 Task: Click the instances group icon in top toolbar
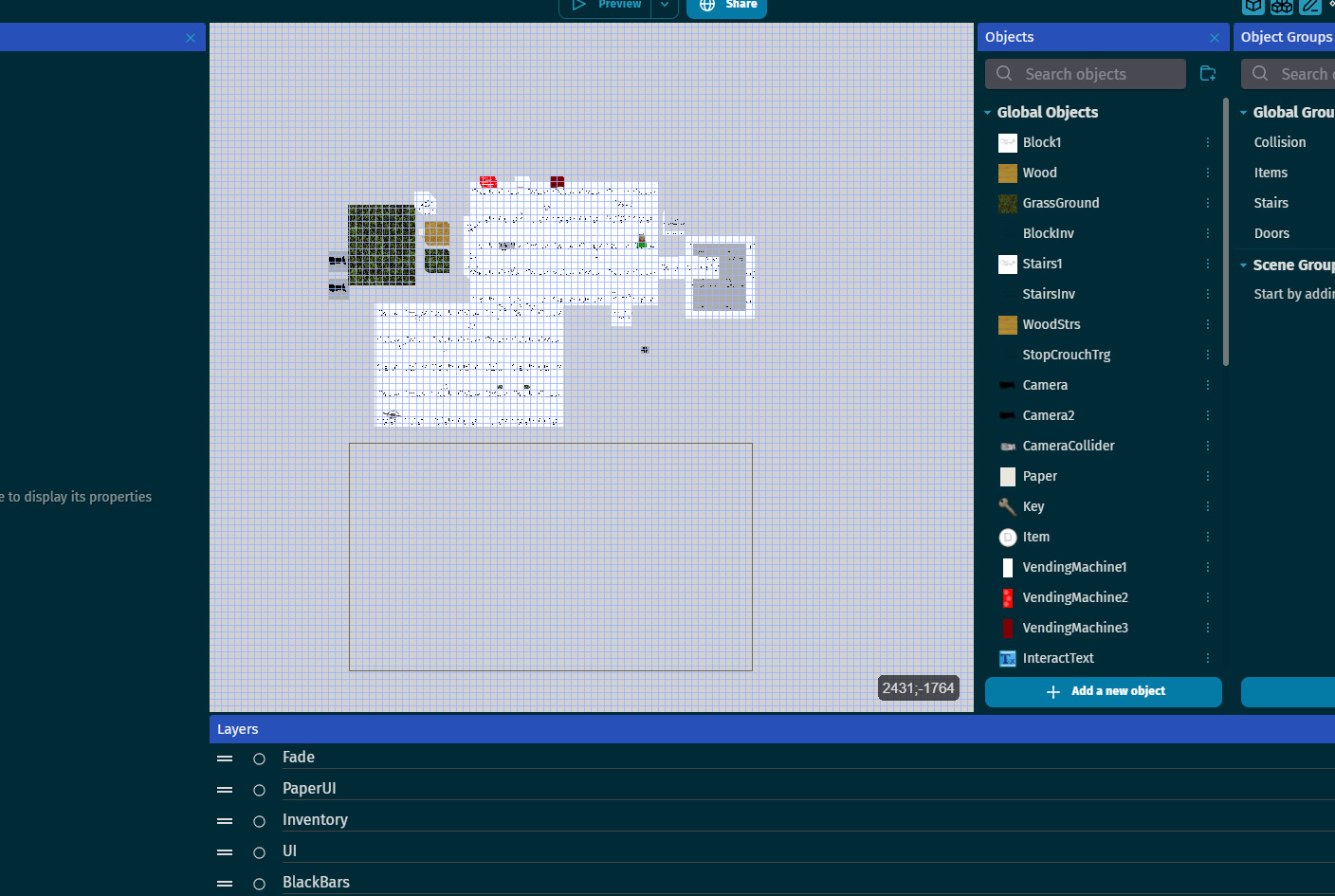(1282, 7)
